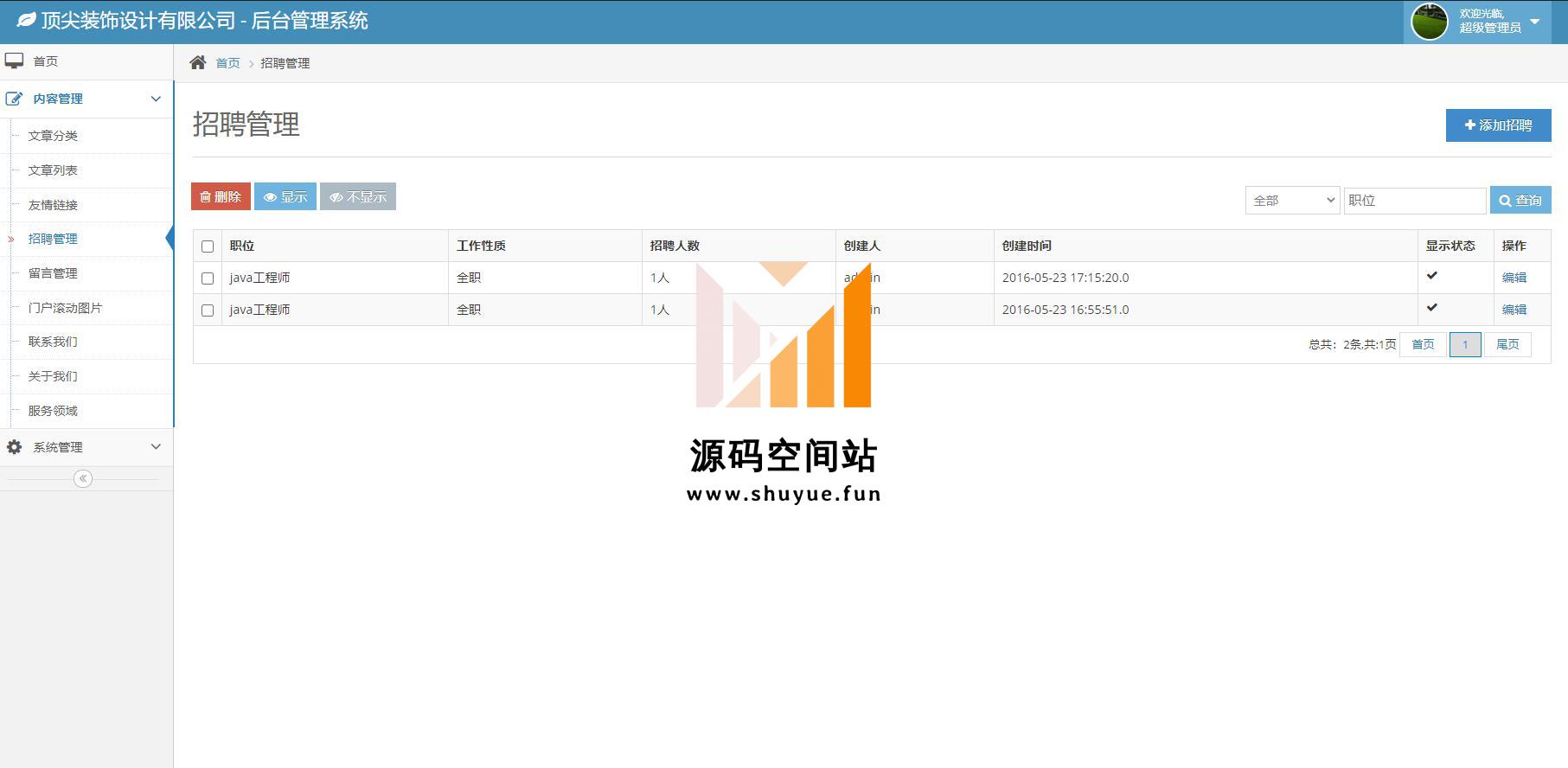Click the gear icon for 系统管理
The image size is (1568, 768).
tap(14, 446)
